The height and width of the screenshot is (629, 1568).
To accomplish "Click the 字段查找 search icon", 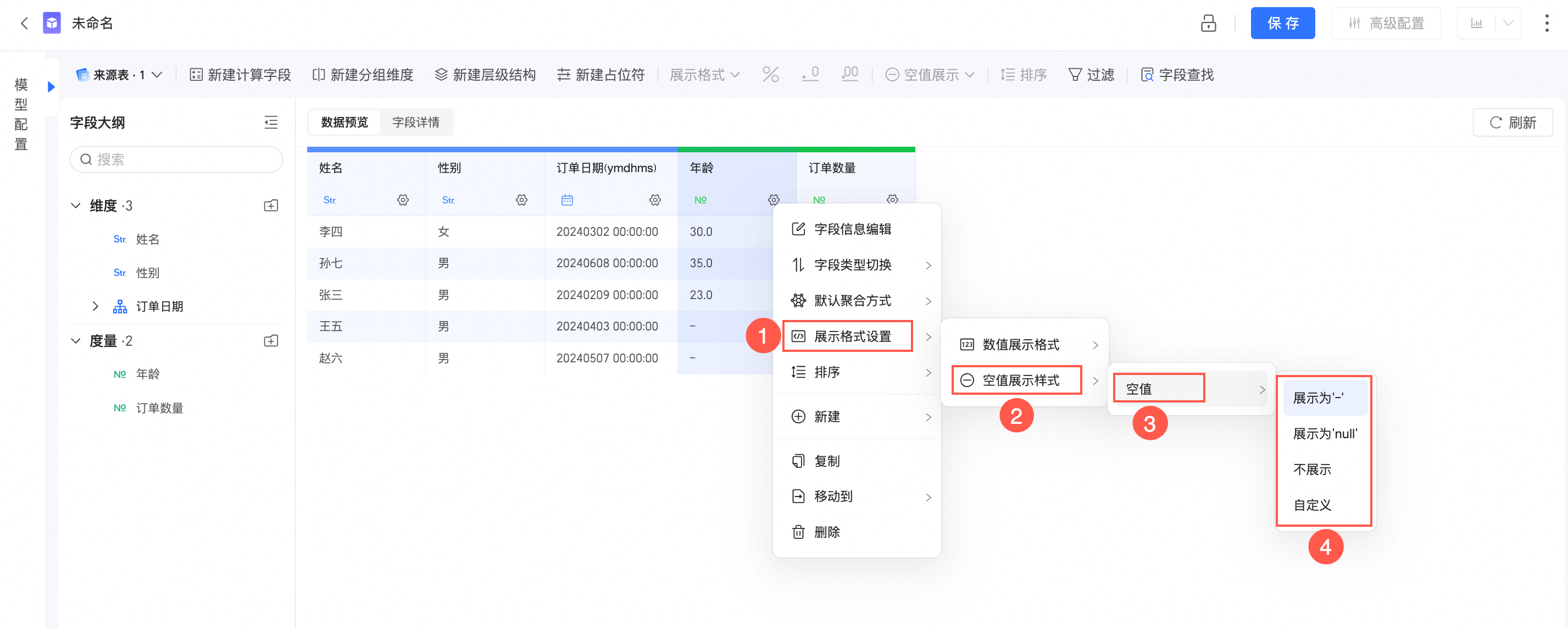I will (1147, 75).
